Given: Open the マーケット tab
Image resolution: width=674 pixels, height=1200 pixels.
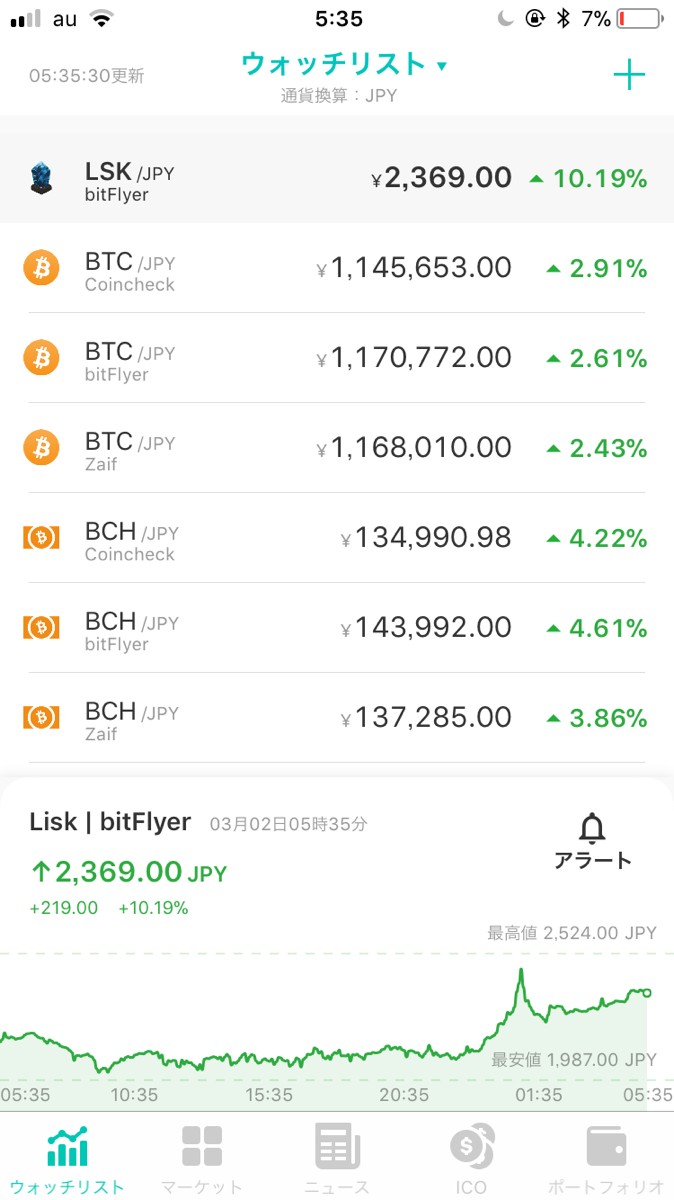Looking at the screenshot, I should (x=202, y=1147).
